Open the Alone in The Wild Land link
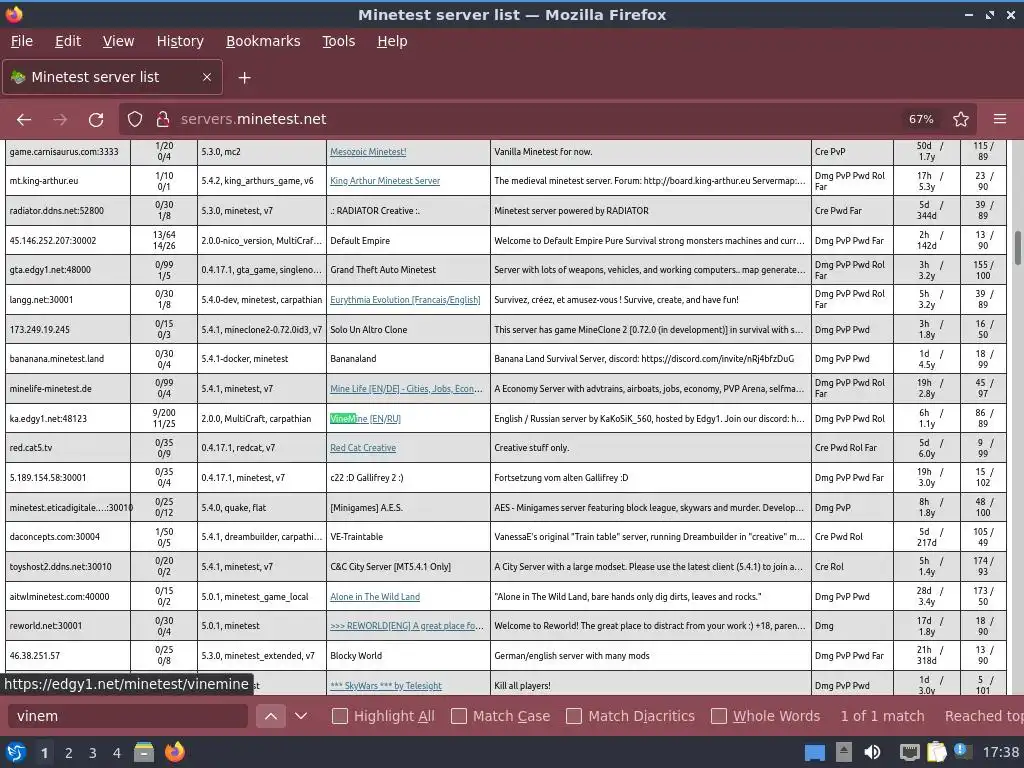This screenshot has height=768, width=1024. pos(375,597)
